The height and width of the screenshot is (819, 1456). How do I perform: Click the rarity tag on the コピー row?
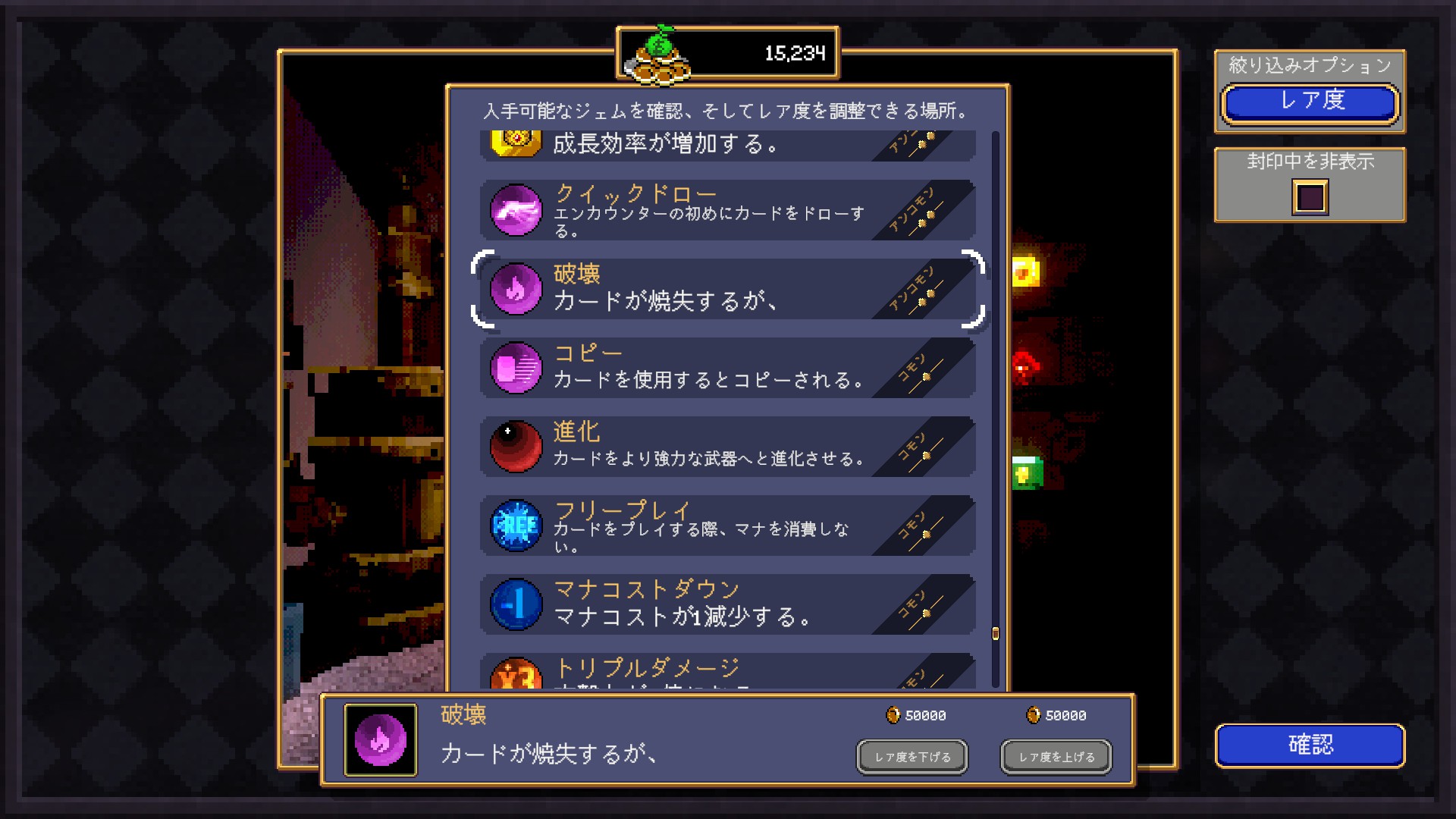(x=921, y=370)
